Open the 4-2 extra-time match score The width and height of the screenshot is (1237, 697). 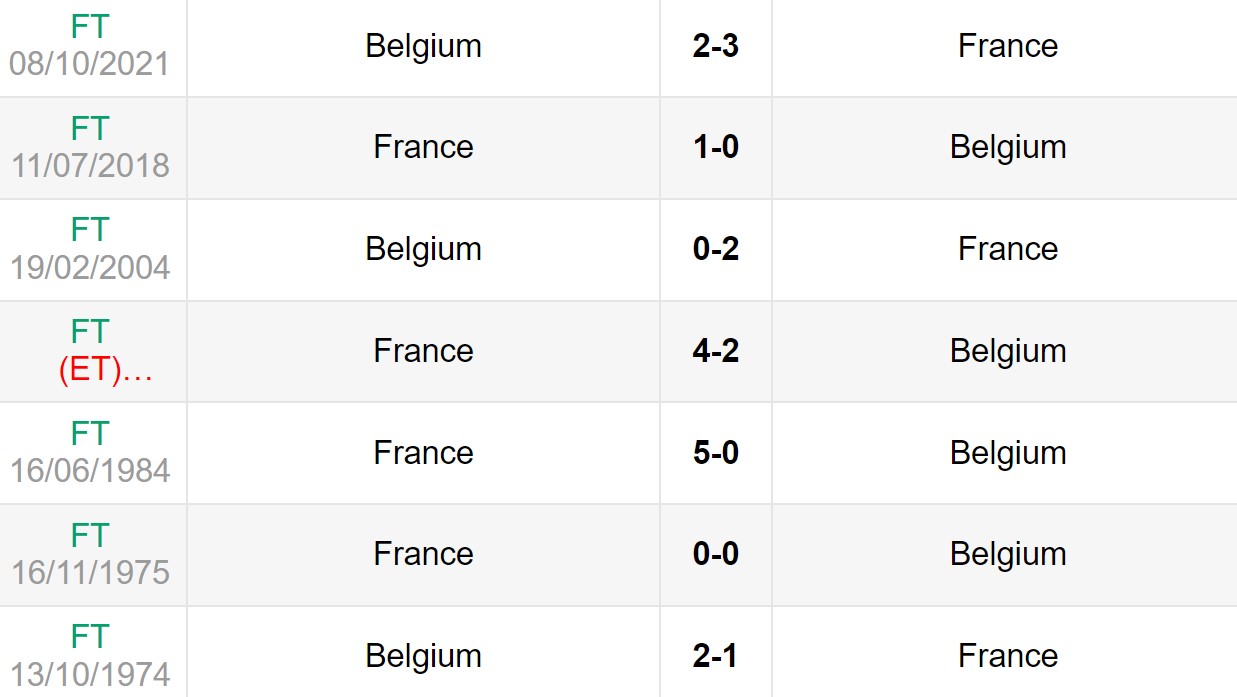coord(715,351)
